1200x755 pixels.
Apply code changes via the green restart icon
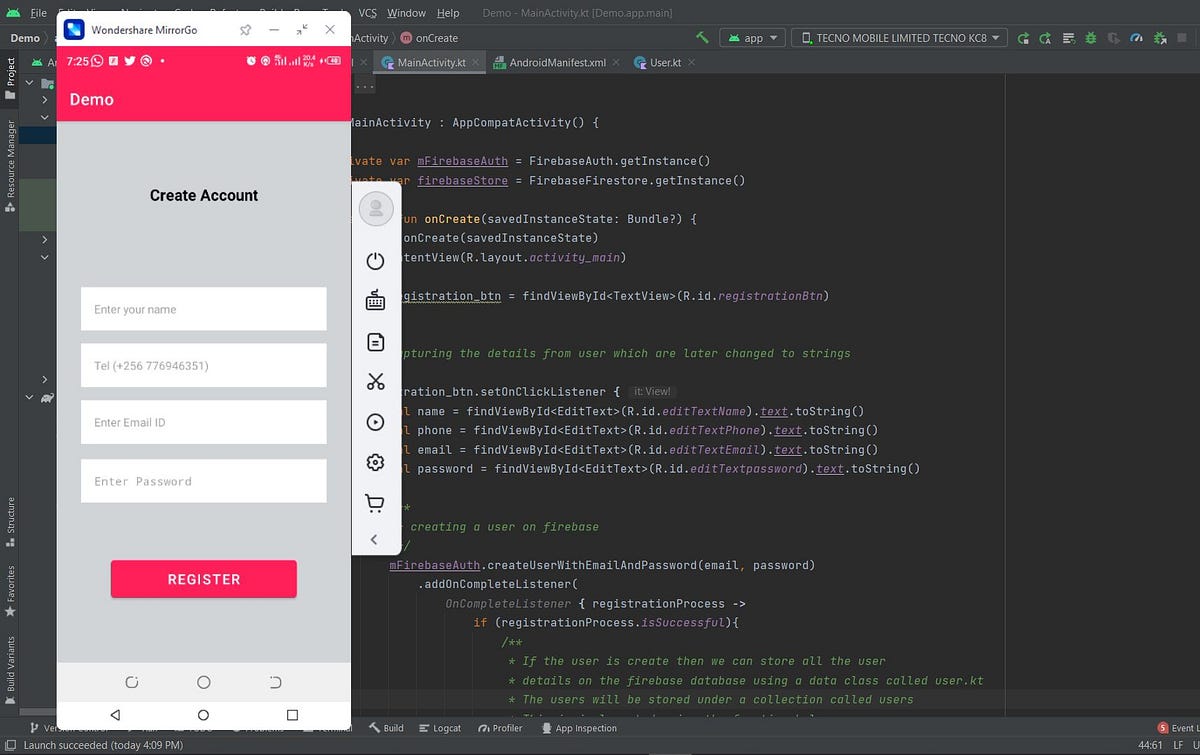1024,39
